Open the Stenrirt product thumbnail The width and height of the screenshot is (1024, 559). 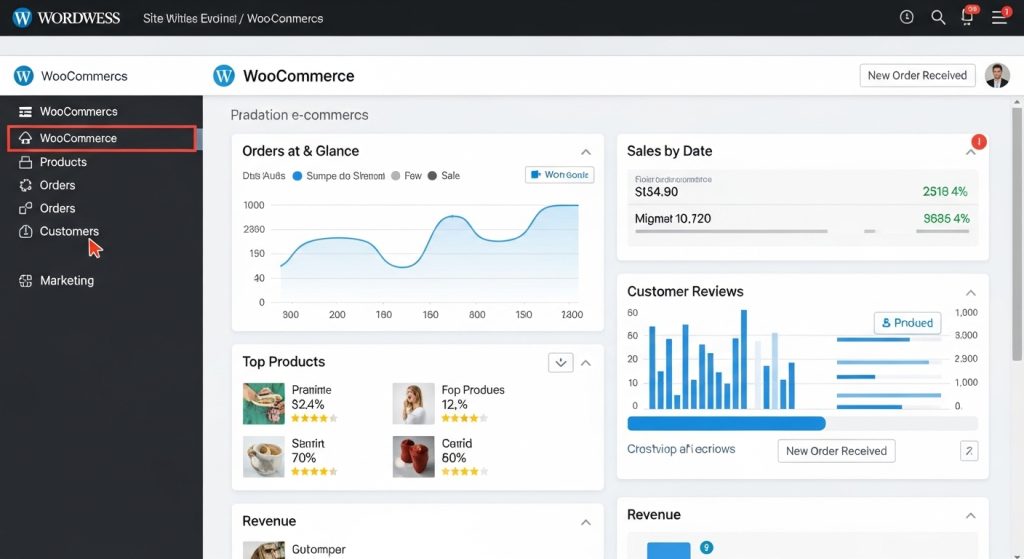264,457
